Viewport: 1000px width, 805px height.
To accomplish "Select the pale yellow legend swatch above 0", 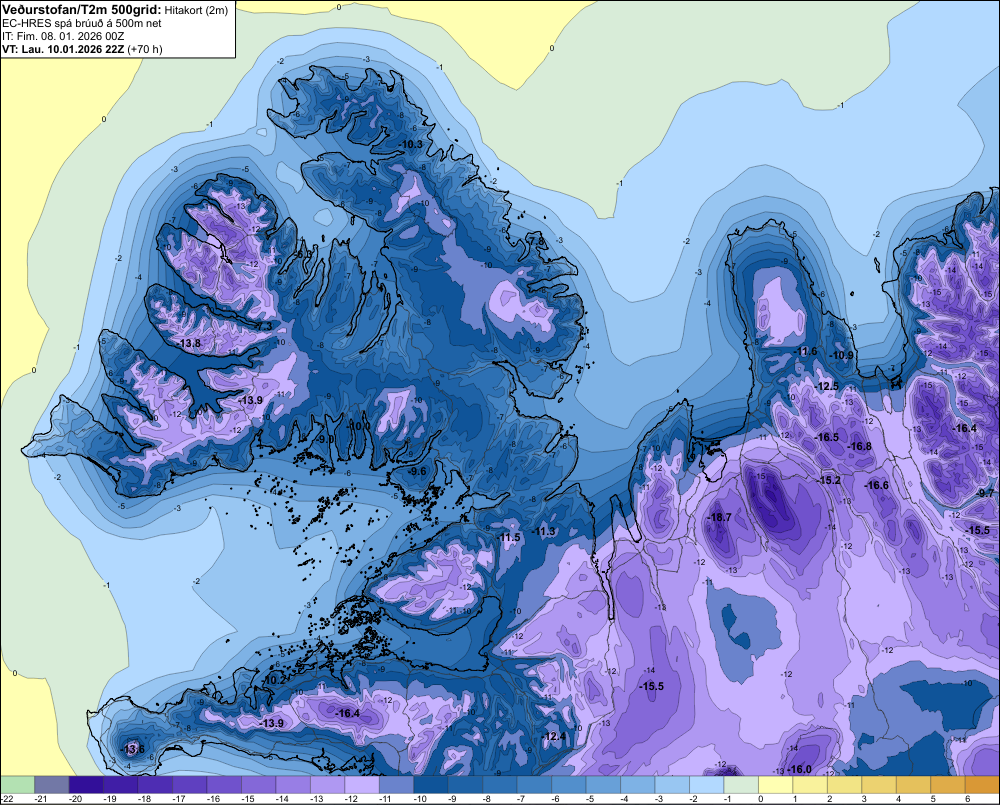I will click(776, 785).
